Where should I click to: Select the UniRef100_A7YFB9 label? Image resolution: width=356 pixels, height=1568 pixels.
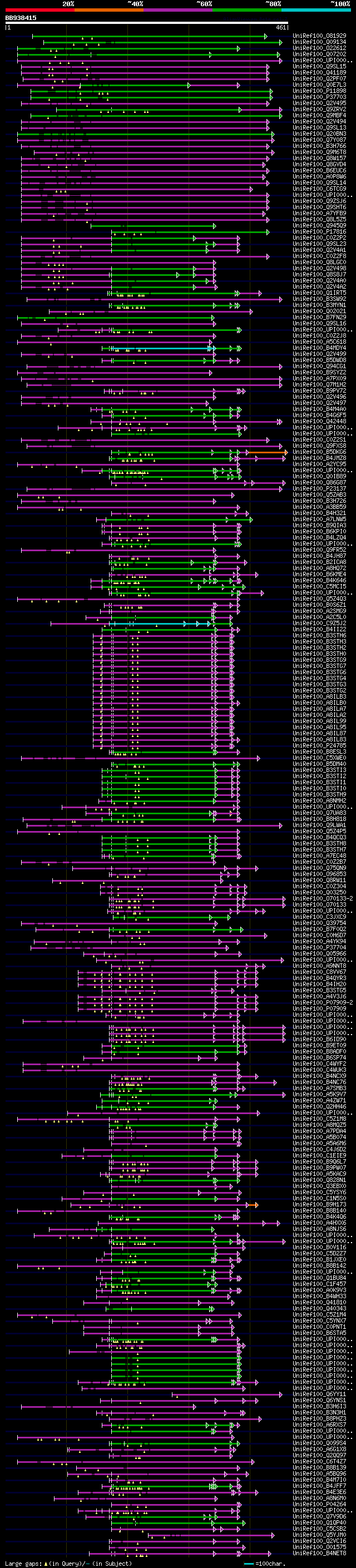(319, 213)
